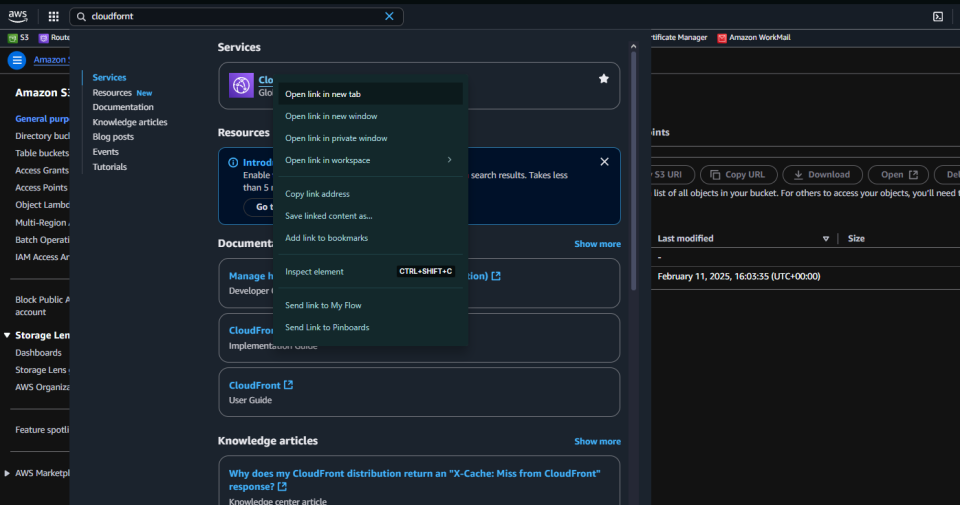Image resolution: width=960 pixels, height=505 pixels.
Task: Select Tutorials search category
Action: tap(110, 166)
